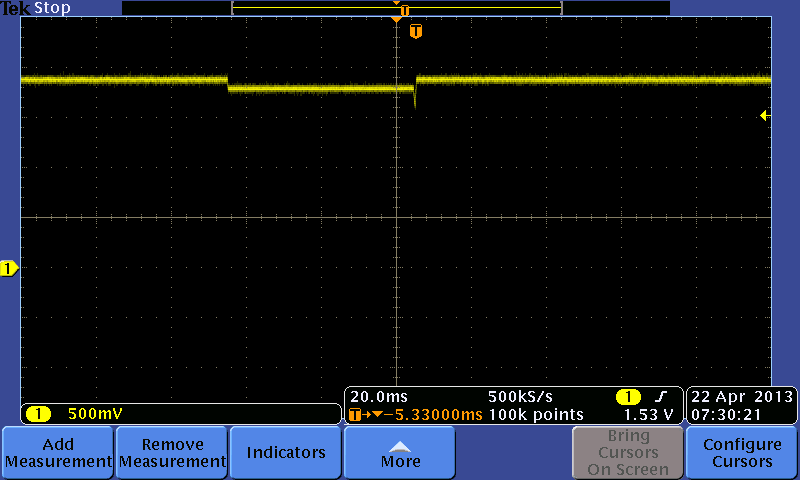
Task: Click the Stop acquisition status label
Action: tap(52, 8)
